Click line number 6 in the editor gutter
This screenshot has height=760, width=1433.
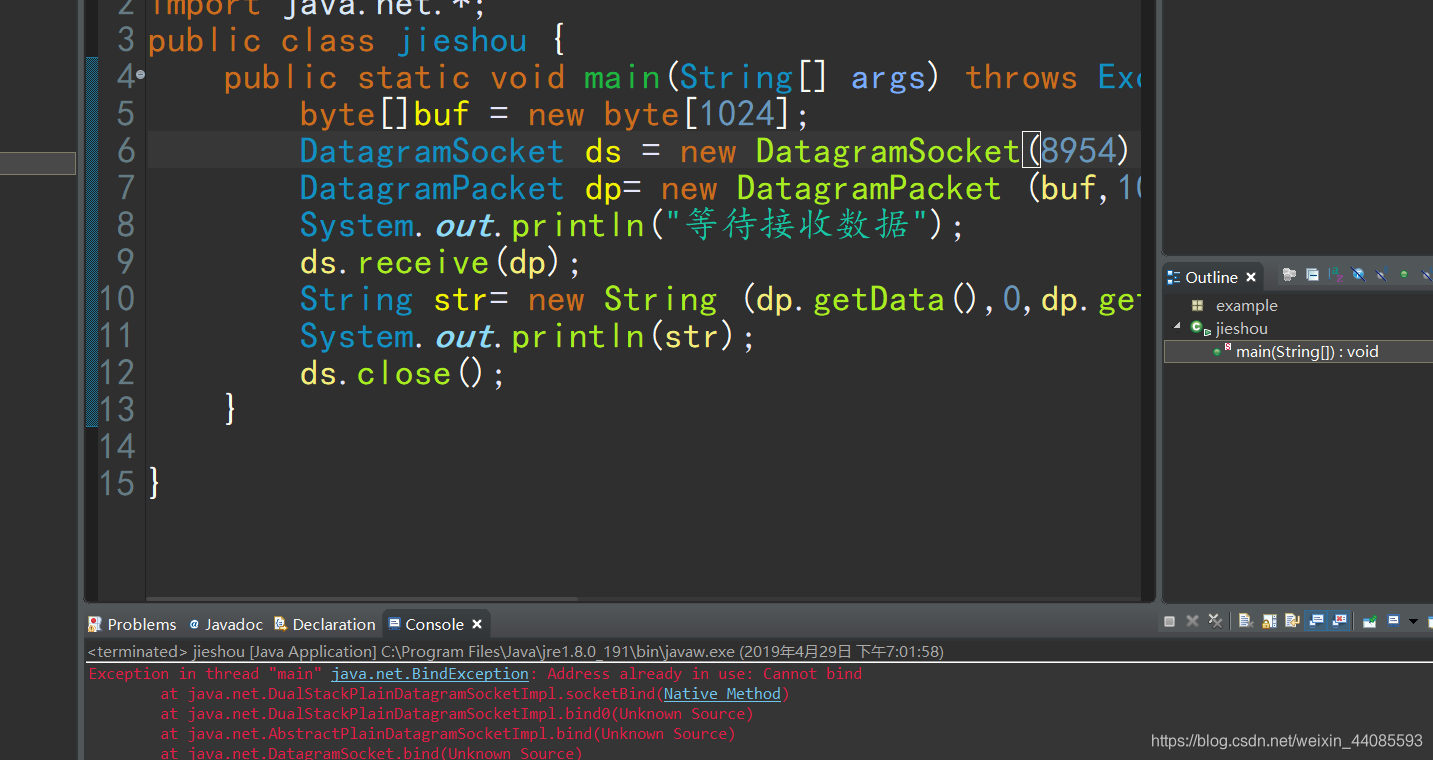coord(126,151)
